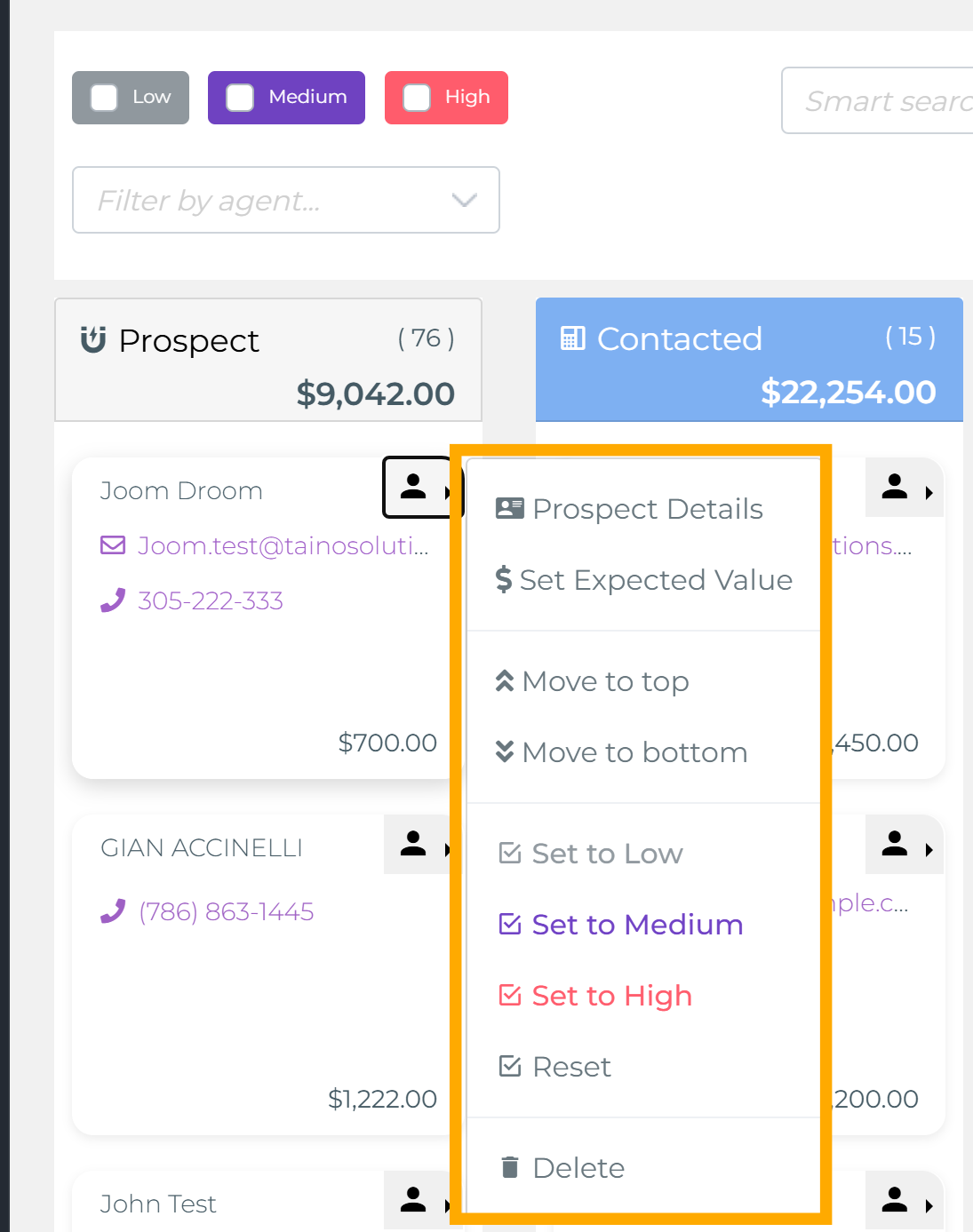Open the Joom.test@tainosoluti... email link
The height and width of the screenshot is (1232, 973).
click(283, 545)
